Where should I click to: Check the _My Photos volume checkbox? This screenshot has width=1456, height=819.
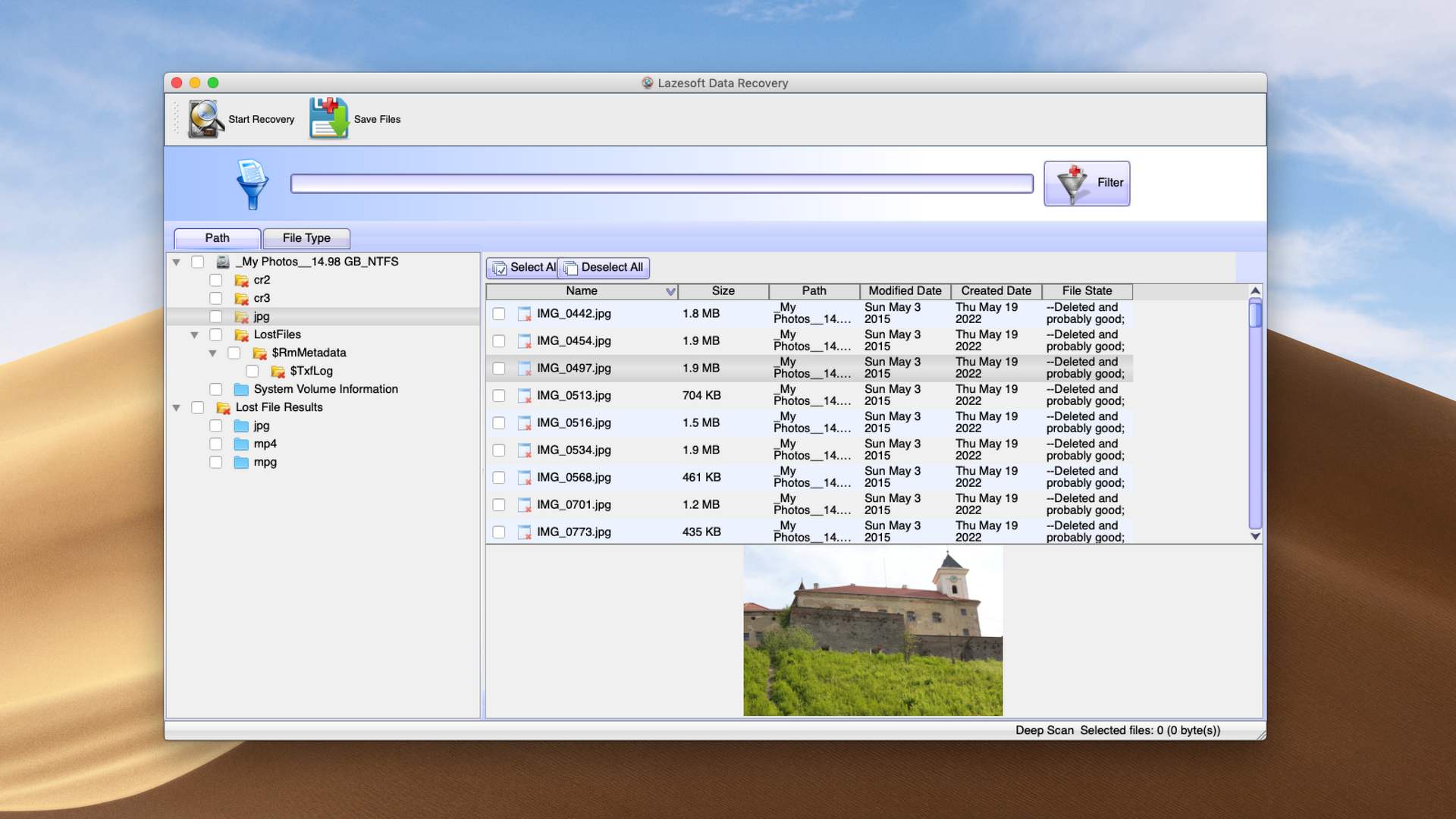[x=198, y=262]
